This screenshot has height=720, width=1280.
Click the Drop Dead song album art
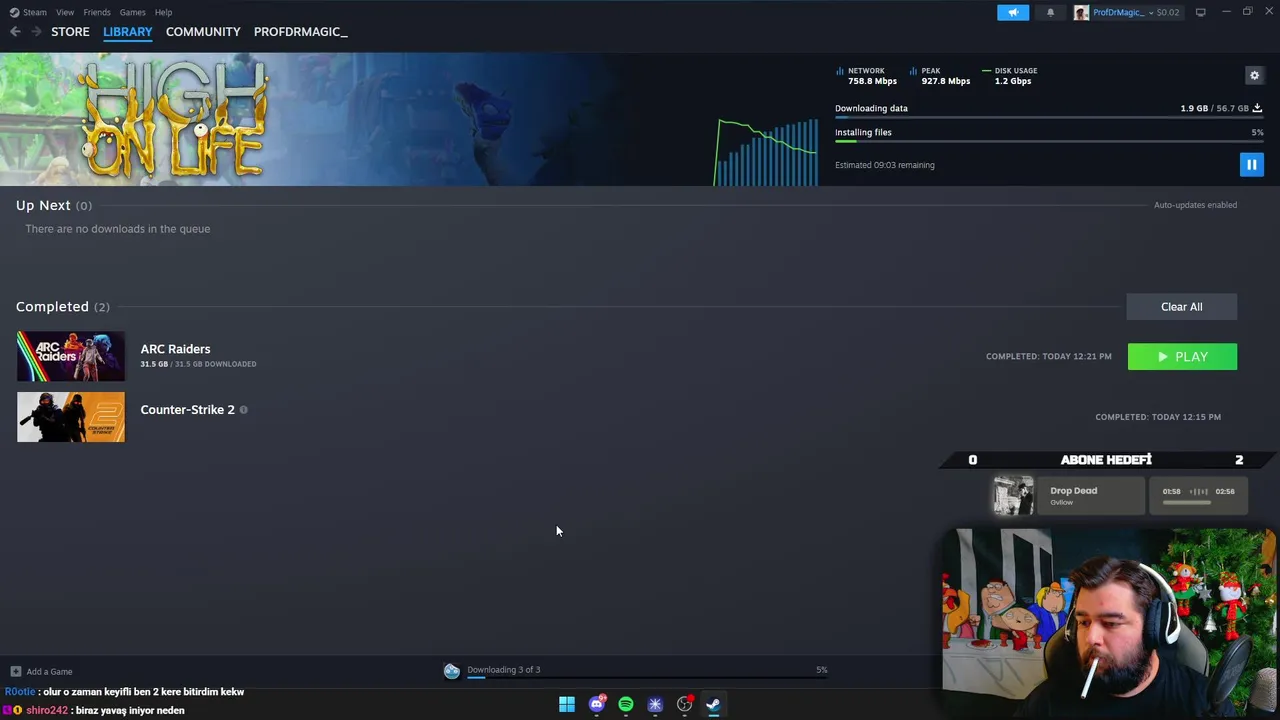point(1013,496)
